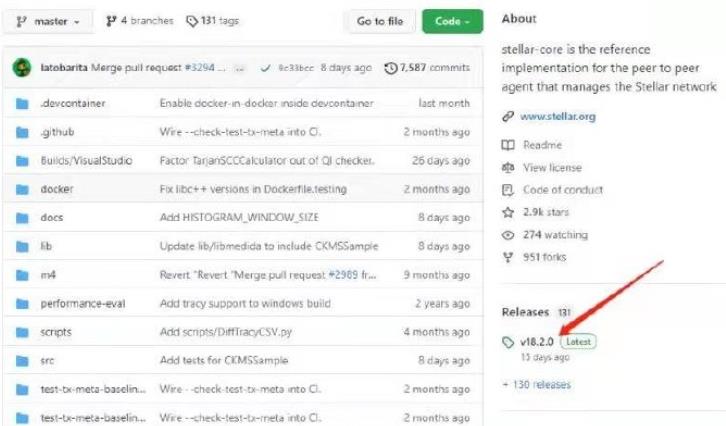Click folder icon beside src

22,361
